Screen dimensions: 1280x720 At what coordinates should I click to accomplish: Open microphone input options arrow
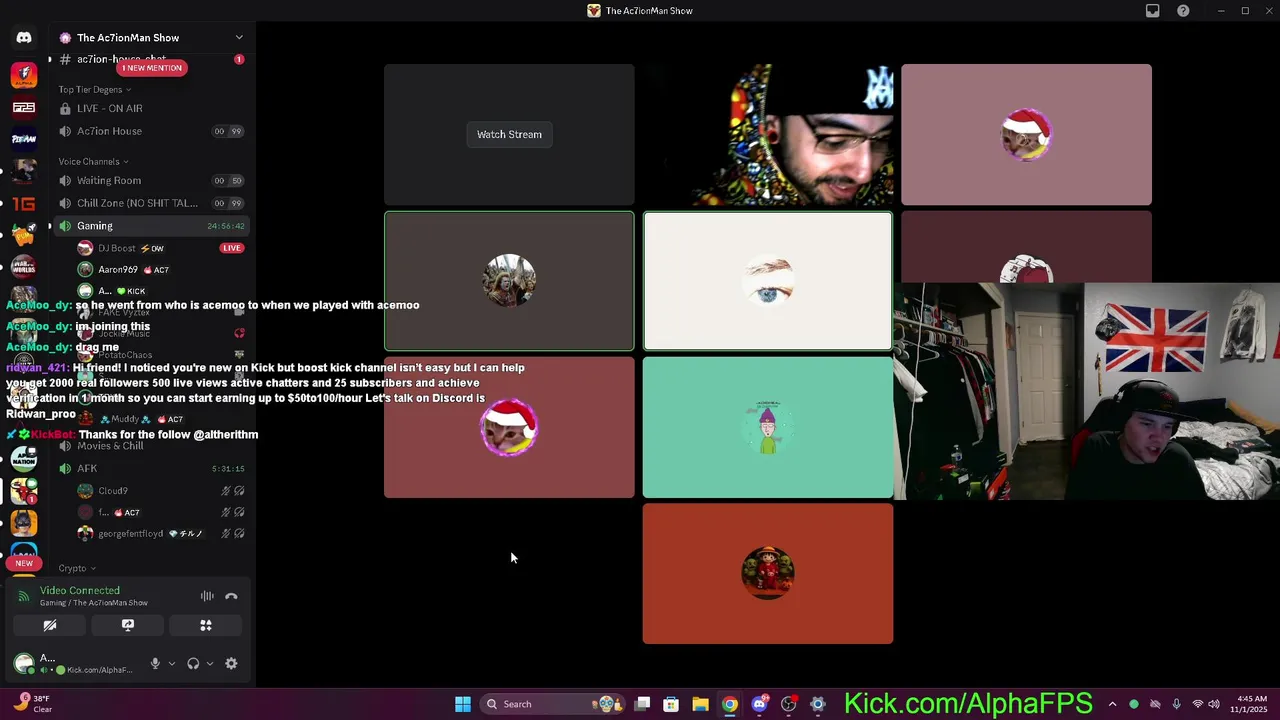tap(171, 663)
